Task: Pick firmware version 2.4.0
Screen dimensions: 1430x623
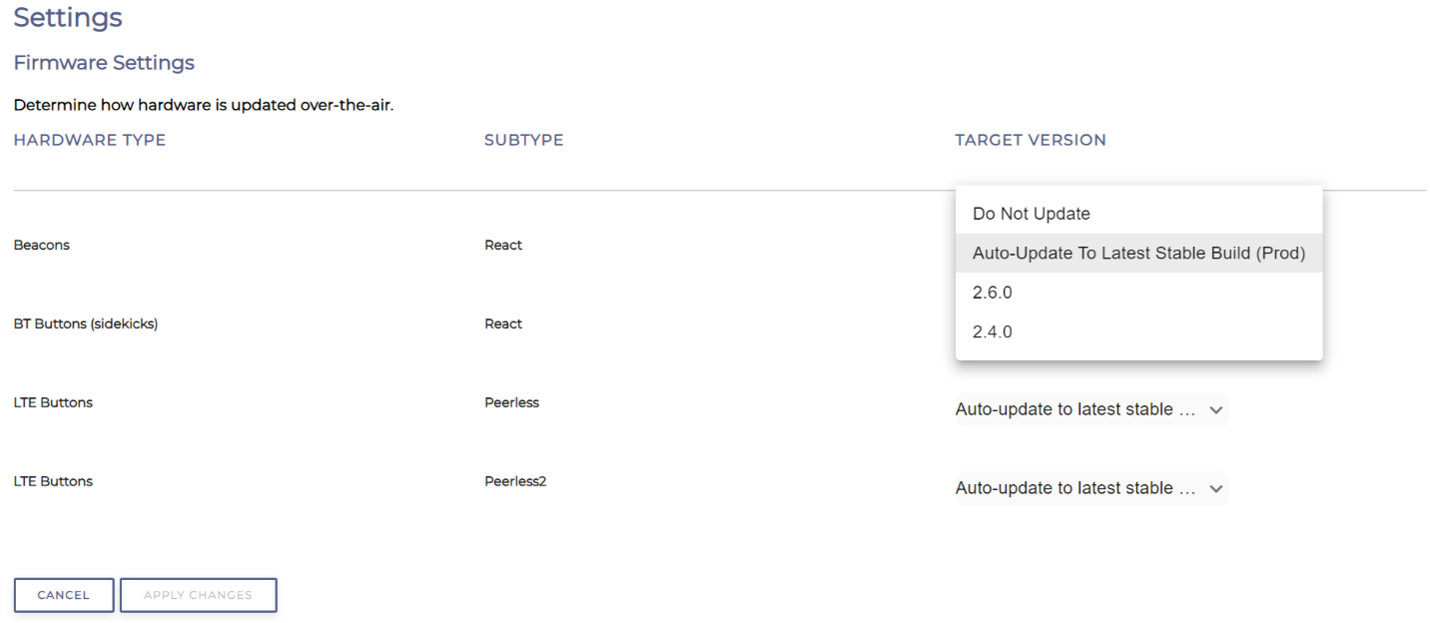Action: click(x=1139, y=331)
